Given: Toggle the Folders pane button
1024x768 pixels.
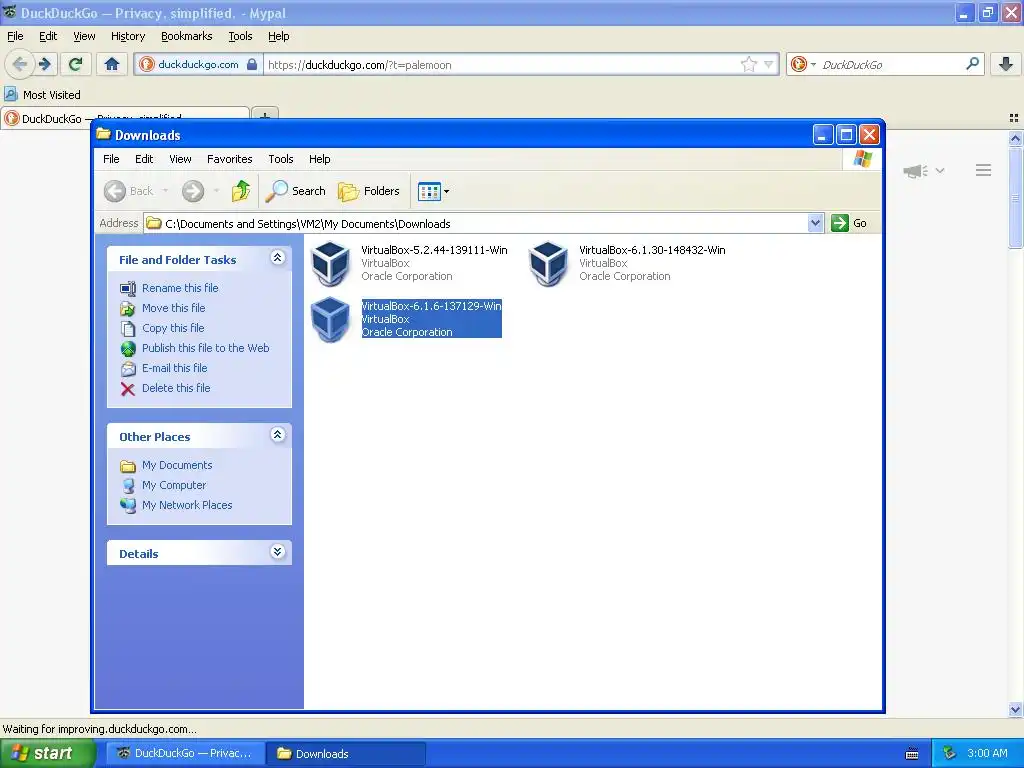Looking at the screenshot, I should (369, 191).
